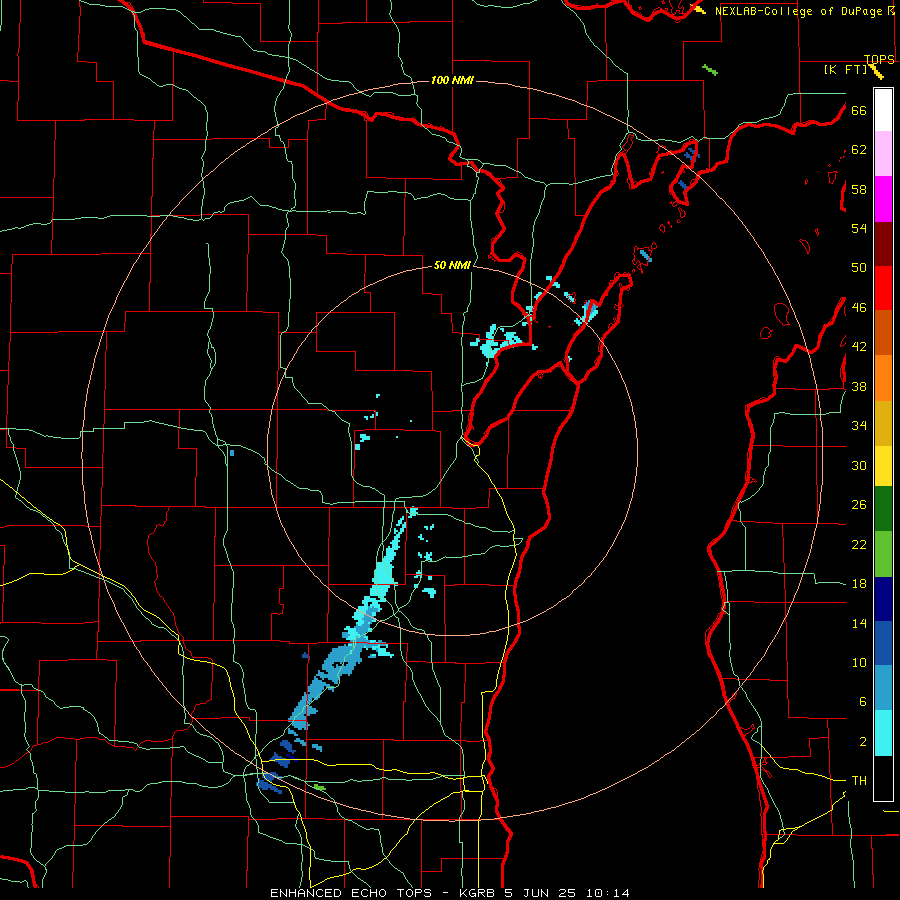Click the "42" scale label

pyautogui.click(x=859, y=347)
